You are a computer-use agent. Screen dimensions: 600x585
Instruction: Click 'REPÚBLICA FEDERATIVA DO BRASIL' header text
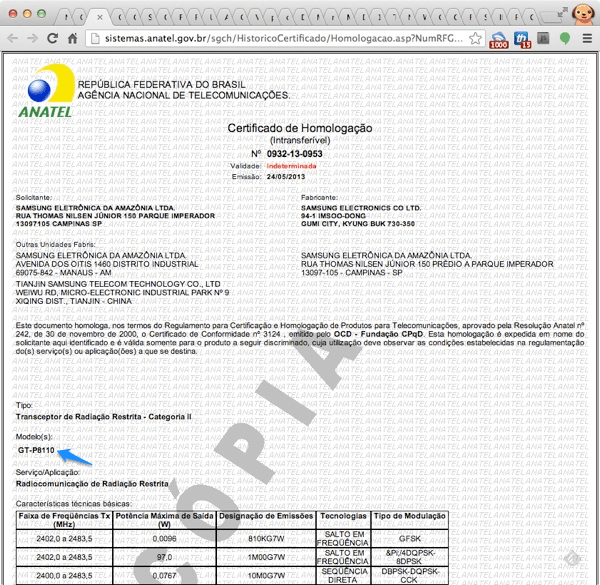pyautogui.click(x=161, y=84)
